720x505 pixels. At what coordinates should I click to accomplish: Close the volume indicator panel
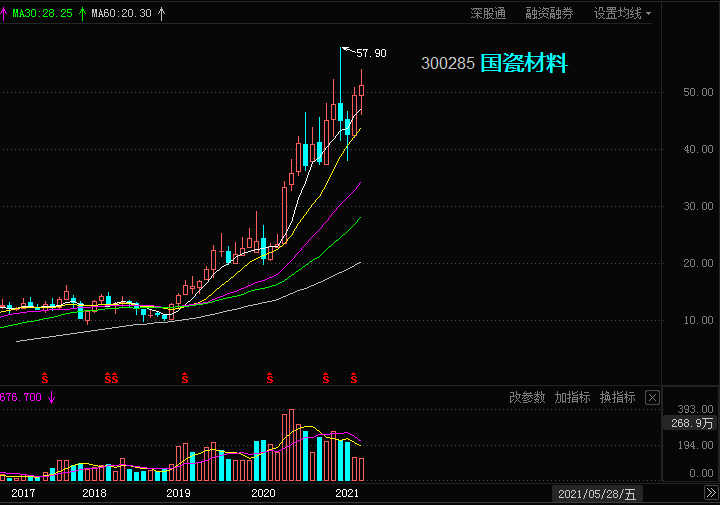click(x=652, y=398)
